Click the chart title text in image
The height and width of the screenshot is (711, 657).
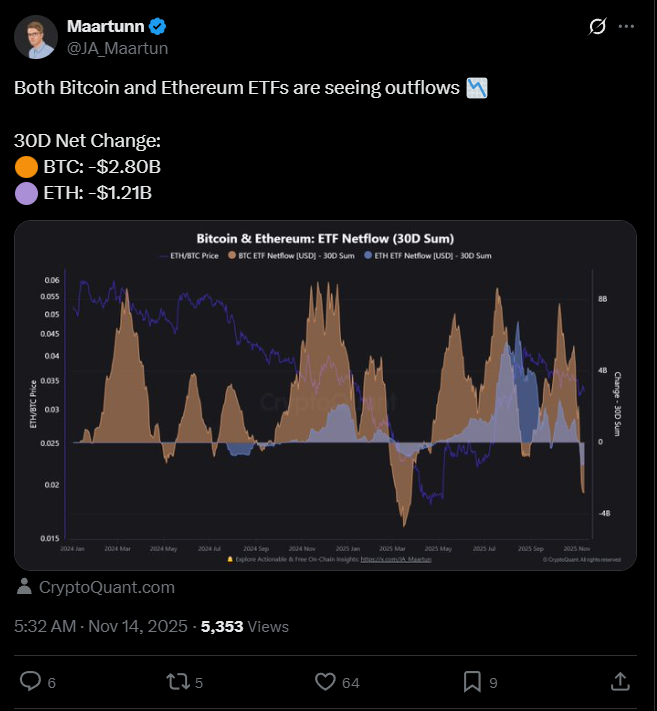(x=325, y=239)
